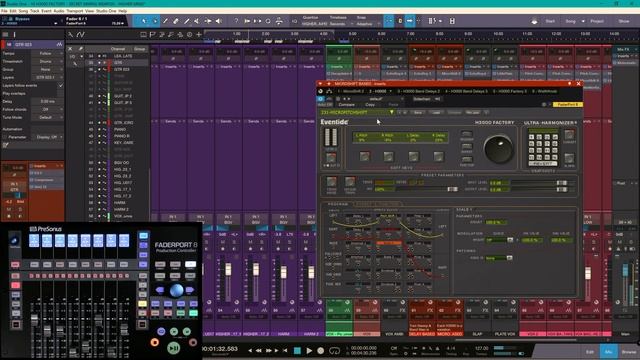Click the question mark help icon
This screenshot has height=360, width=640.
(236, 21)
